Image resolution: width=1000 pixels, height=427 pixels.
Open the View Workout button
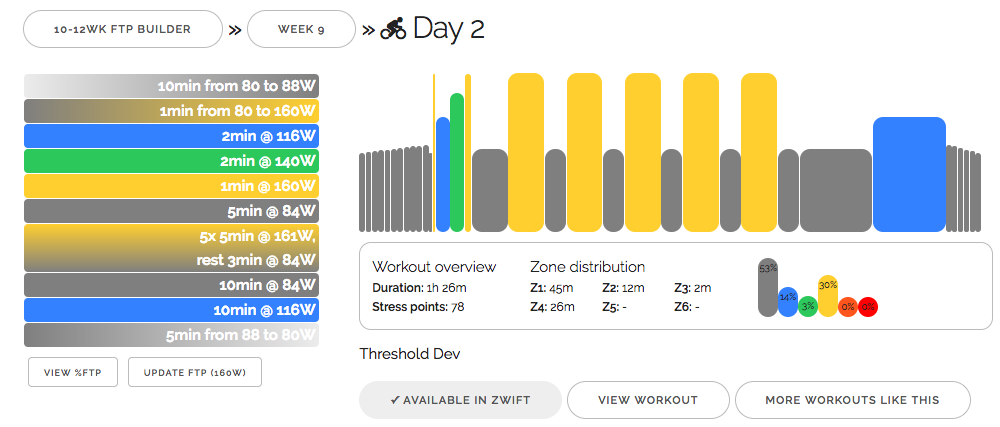[x=647, y=400]
